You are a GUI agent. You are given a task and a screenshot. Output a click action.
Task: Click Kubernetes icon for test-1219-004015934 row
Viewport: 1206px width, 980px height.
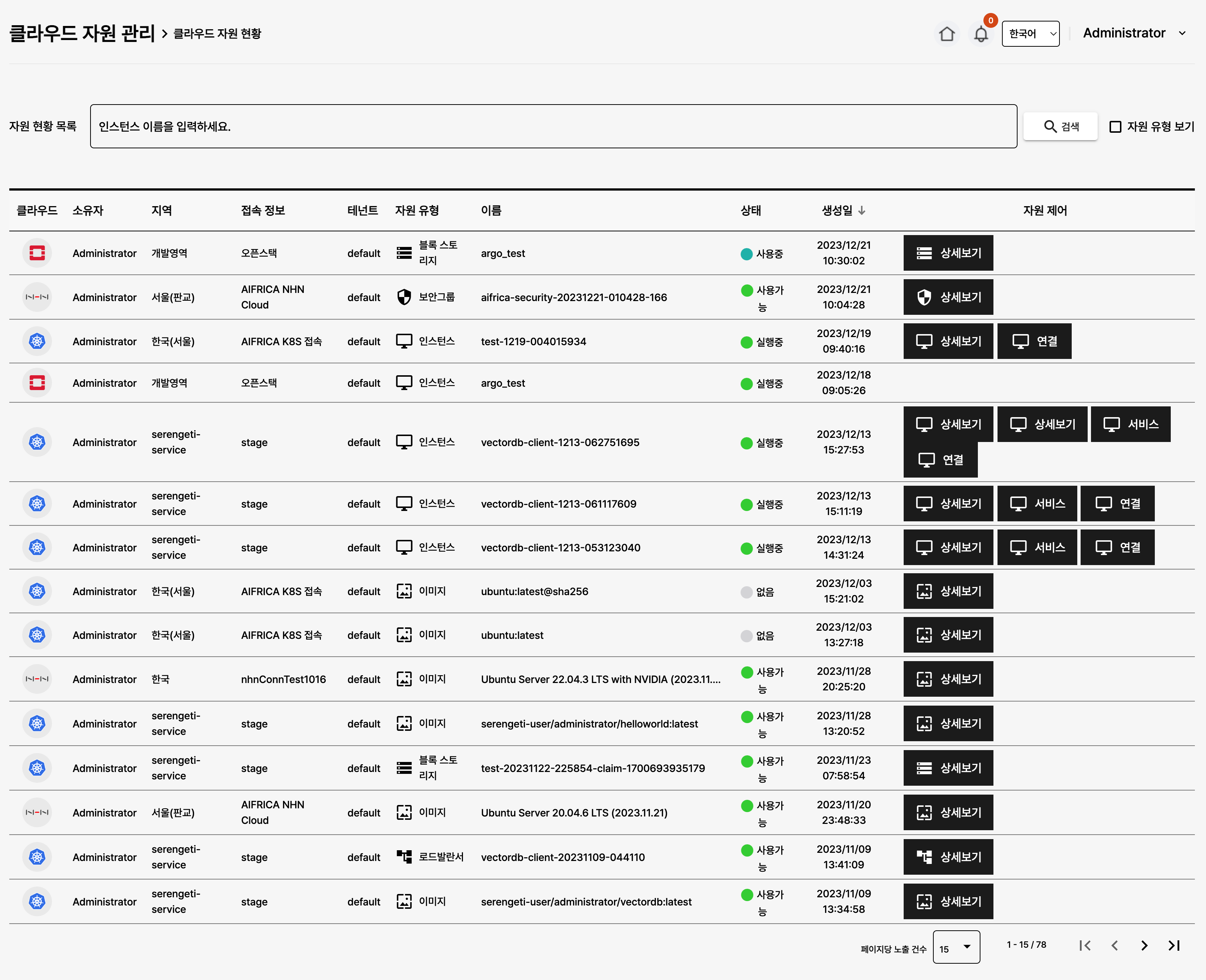37,341
